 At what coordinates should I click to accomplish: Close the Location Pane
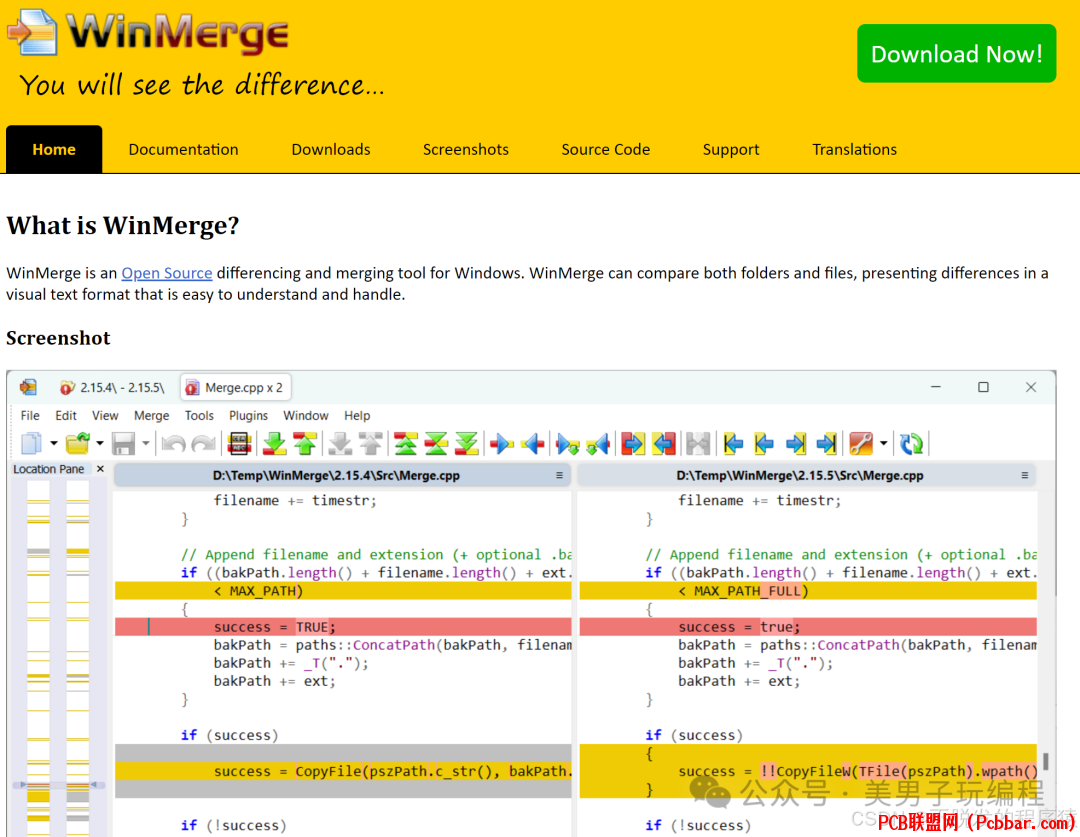tap(101, 468)
